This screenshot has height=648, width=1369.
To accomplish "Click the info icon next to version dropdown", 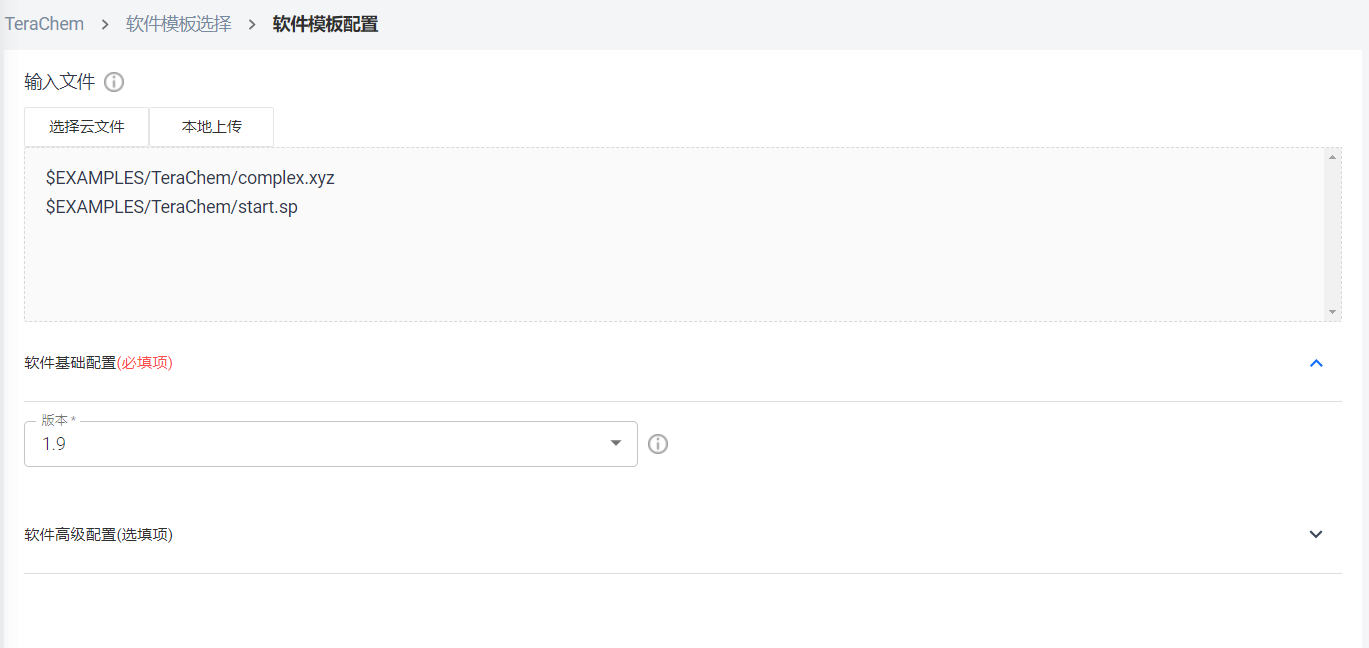I will tap(657, 444).
